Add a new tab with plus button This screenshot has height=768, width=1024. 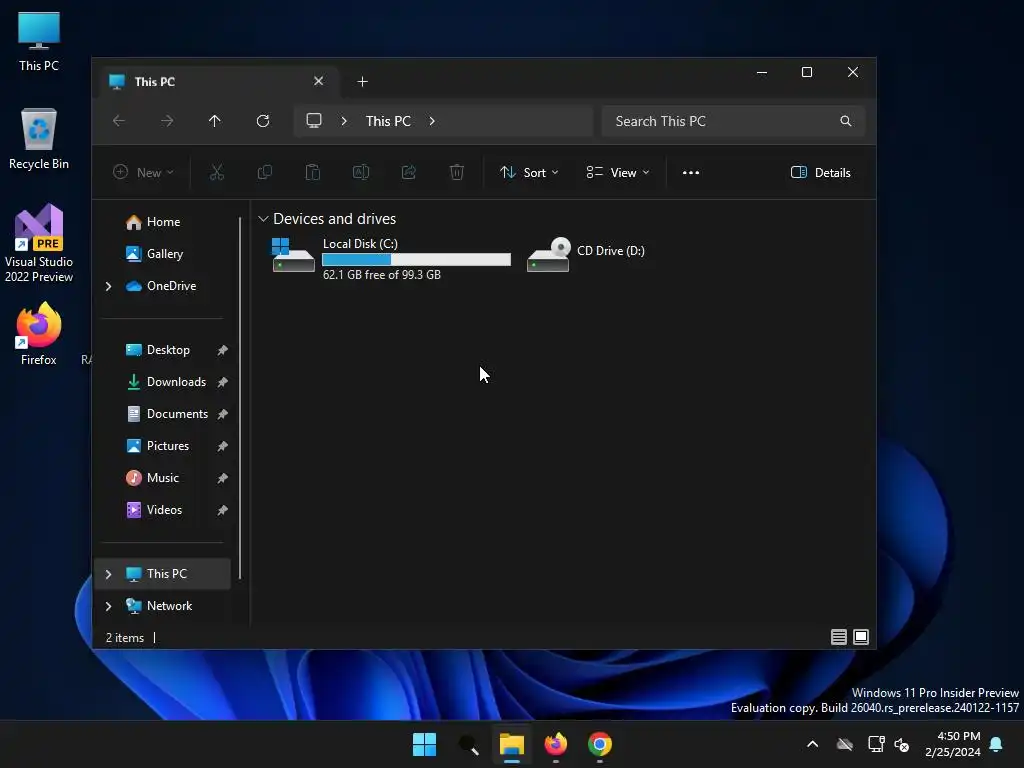[362, 82]
